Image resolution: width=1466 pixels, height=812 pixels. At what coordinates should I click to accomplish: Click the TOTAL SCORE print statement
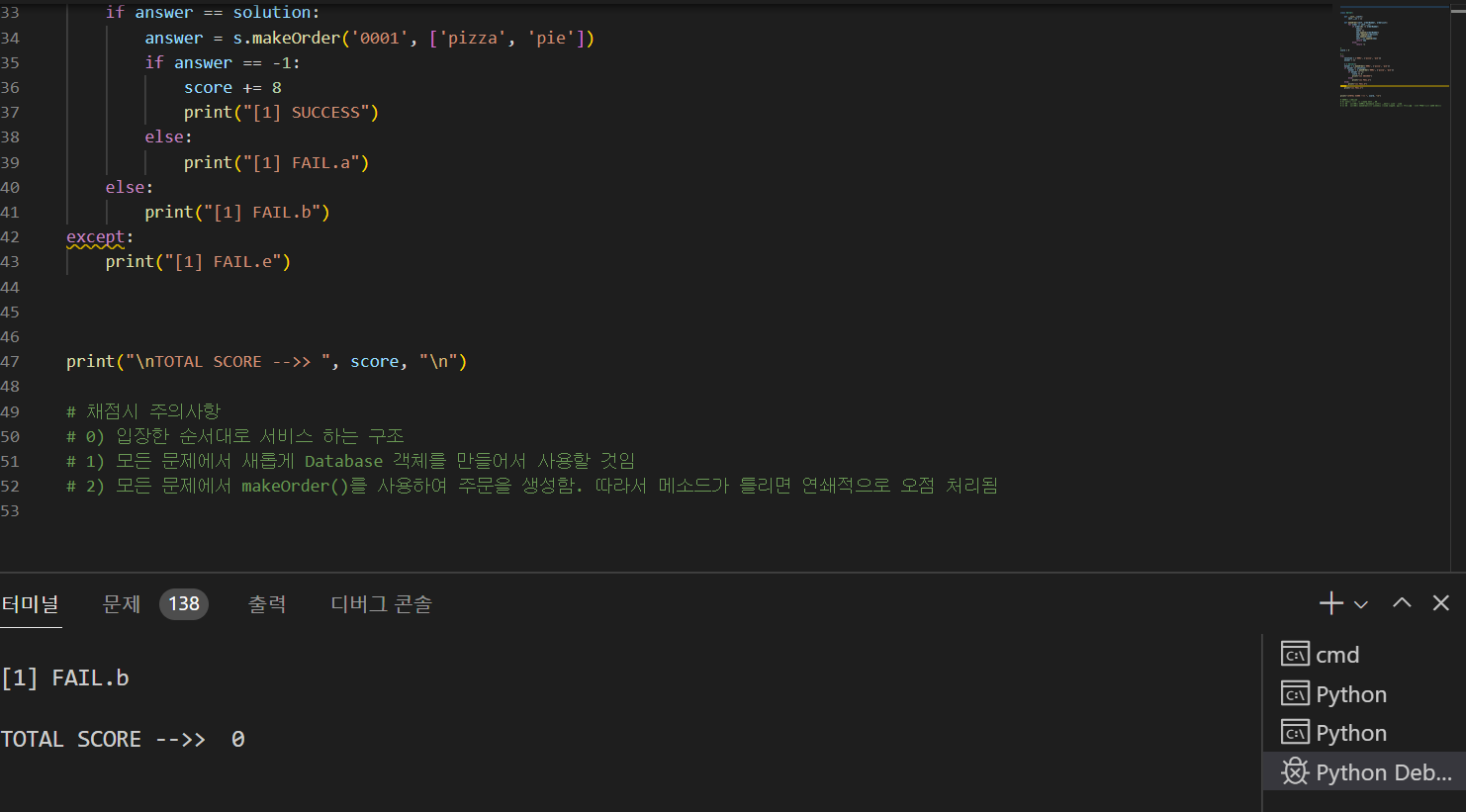pos(266,362)
